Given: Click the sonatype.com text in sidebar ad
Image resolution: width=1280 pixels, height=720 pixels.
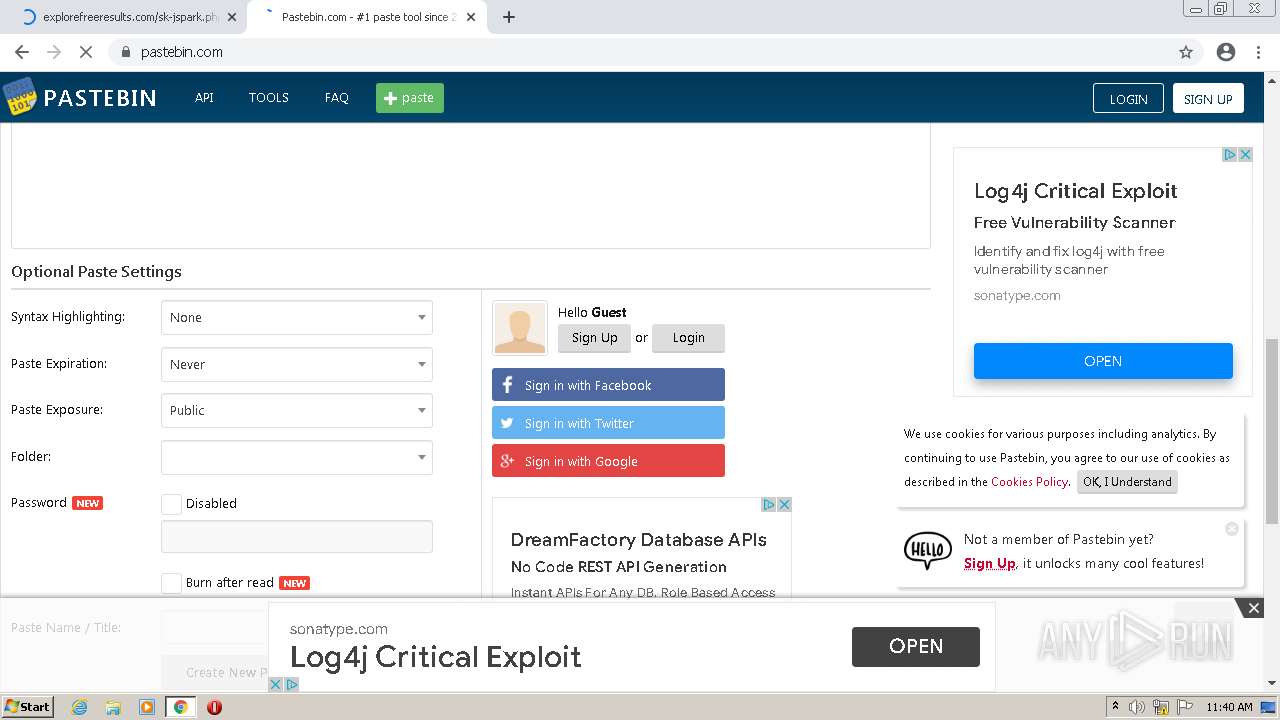Looking at the screenshot, I should (1017, 296).
